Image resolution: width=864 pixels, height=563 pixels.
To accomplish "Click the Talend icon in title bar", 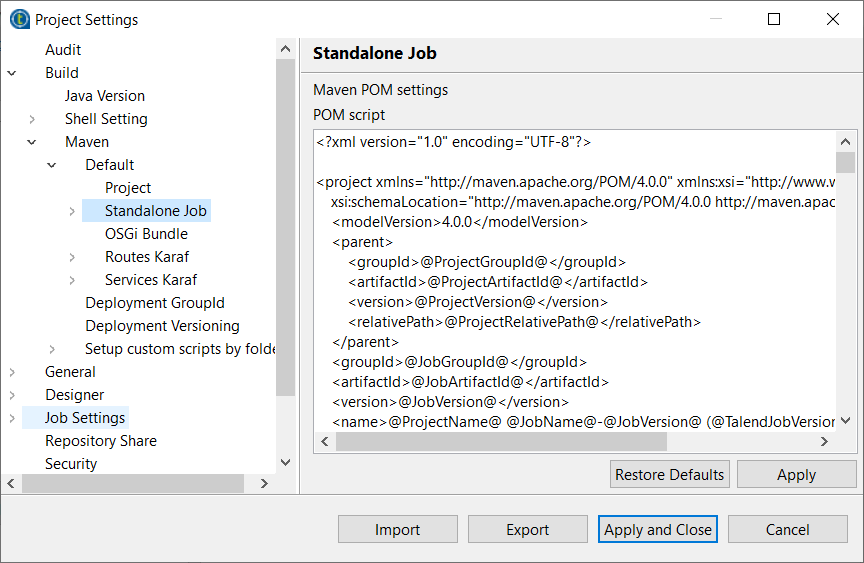I will pos(19,19).
